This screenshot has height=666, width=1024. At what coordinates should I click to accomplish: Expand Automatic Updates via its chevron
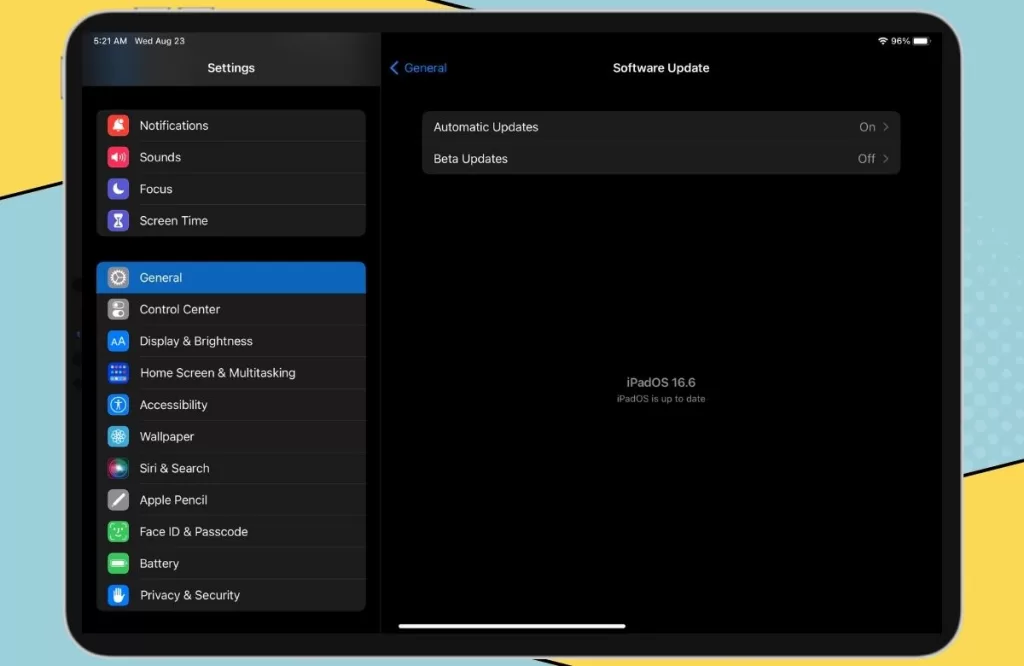click(x=886, y=127)
